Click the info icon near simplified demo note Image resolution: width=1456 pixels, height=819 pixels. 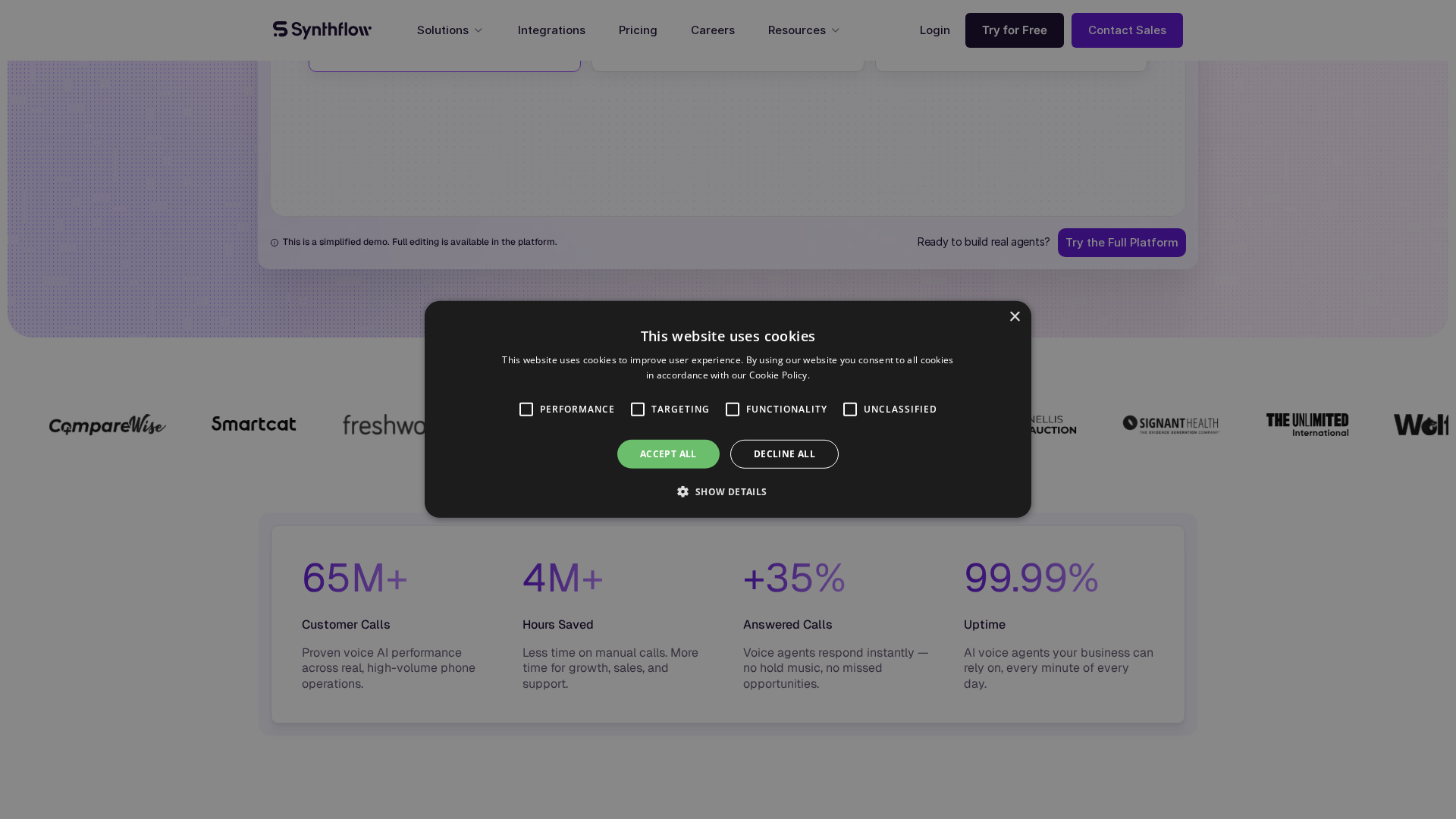pos(275,243)
